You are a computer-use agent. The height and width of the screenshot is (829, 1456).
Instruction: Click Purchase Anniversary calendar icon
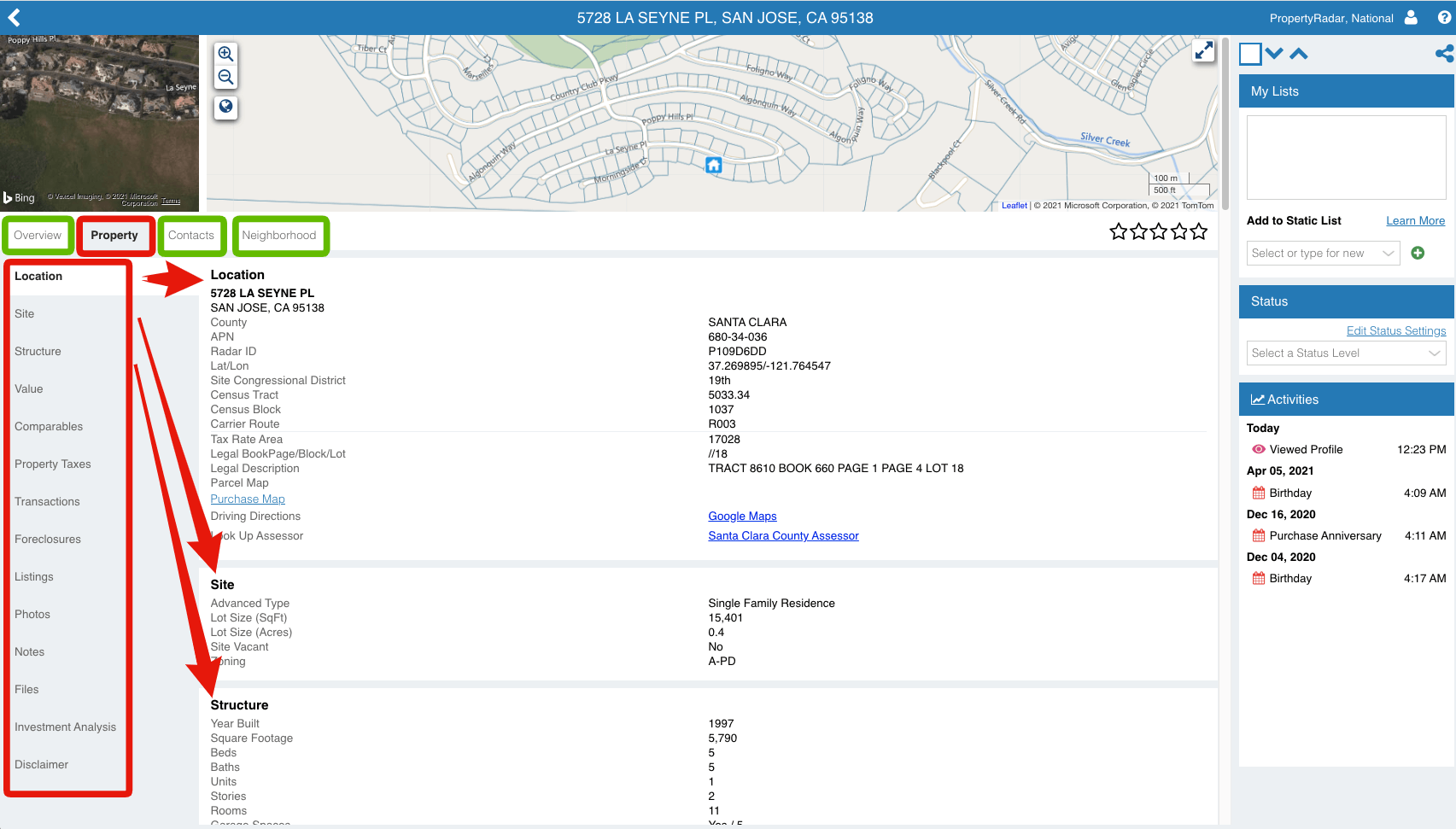tap(1259, 535)
